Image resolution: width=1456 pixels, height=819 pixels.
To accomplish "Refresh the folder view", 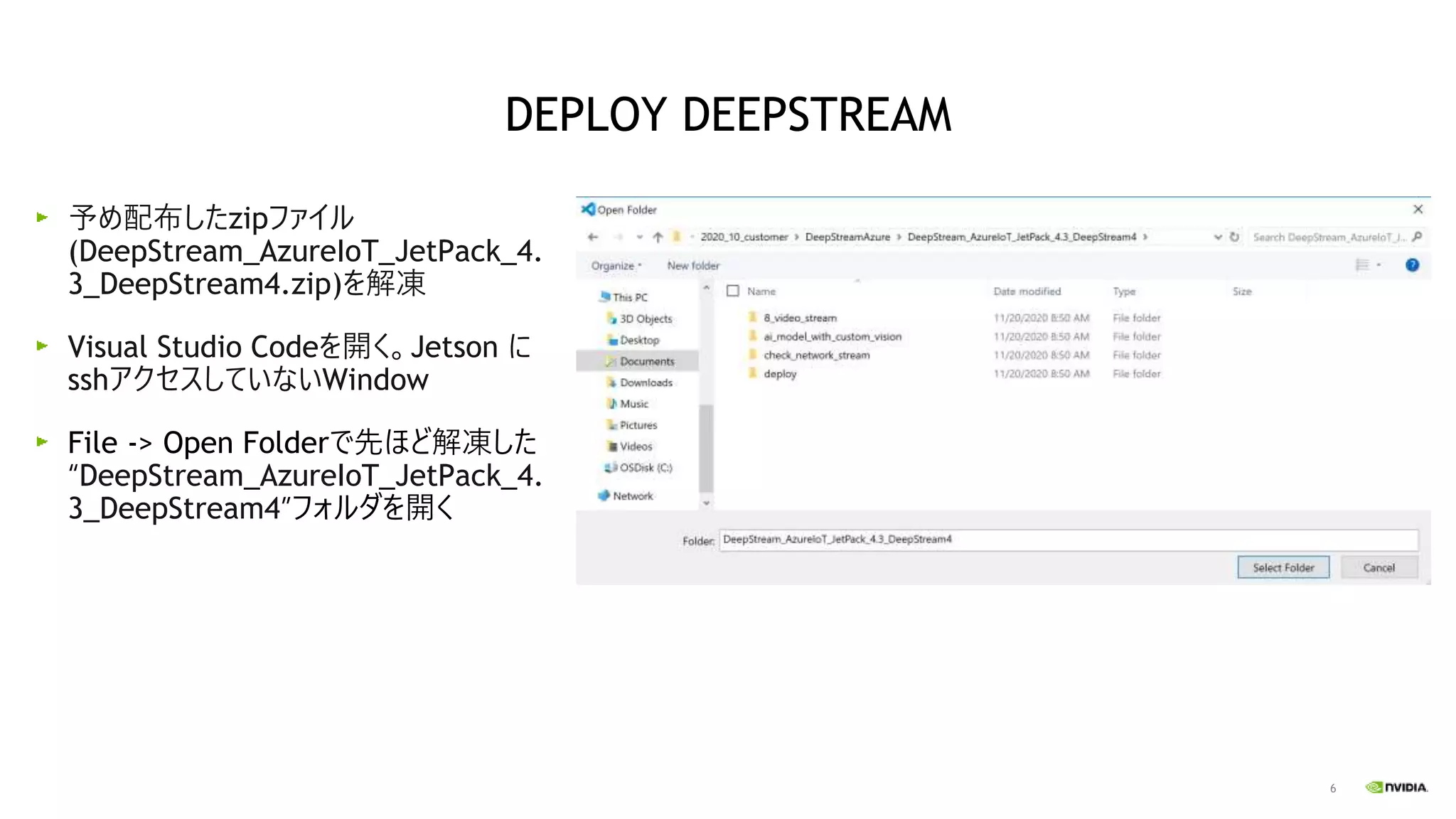I will pos(1234,237).
